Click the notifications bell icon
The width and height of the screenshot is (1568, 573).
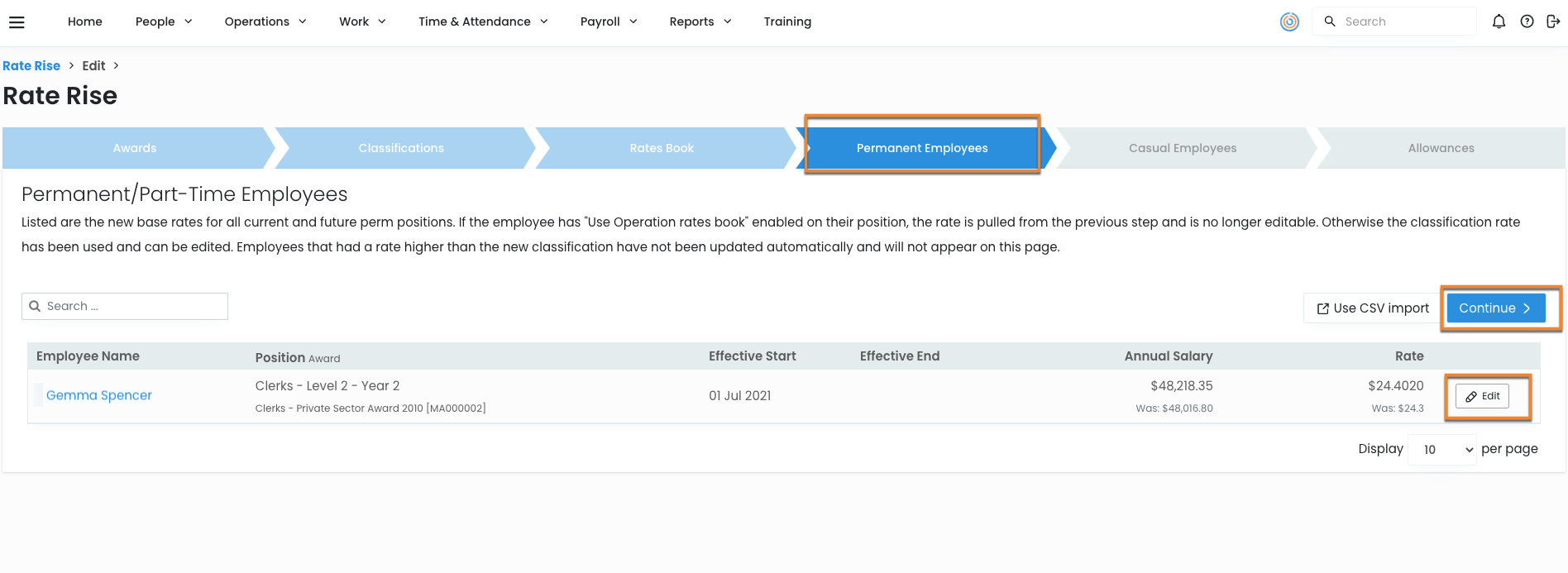(1499, 21)
